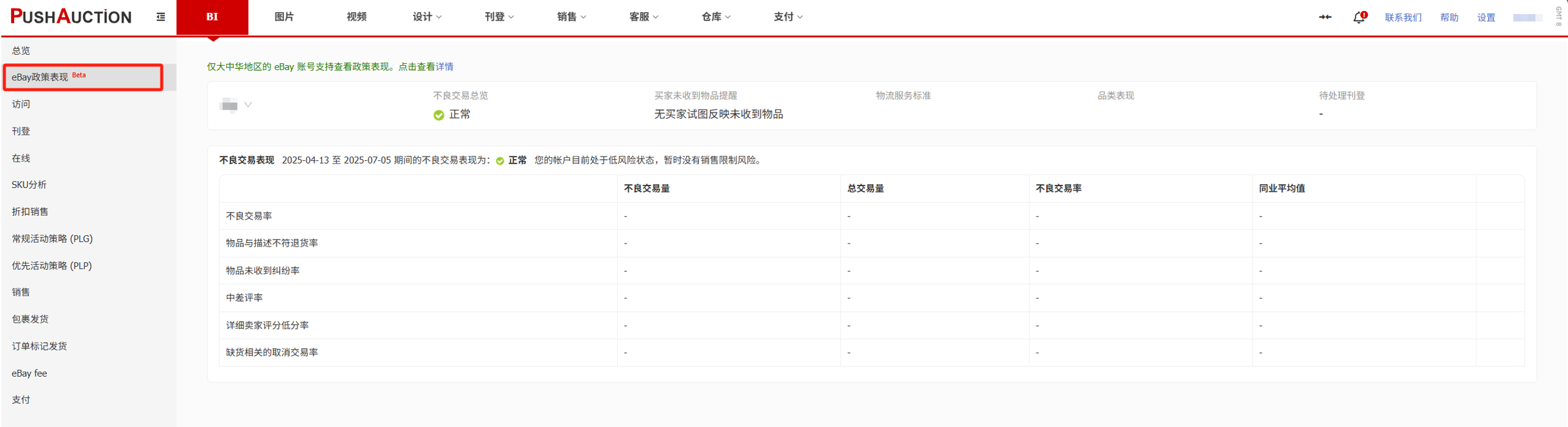Screen dimensions: 1568x427
Task: Click the 买家未收到物品提醒 summary heading
Action: click(696, 95)
